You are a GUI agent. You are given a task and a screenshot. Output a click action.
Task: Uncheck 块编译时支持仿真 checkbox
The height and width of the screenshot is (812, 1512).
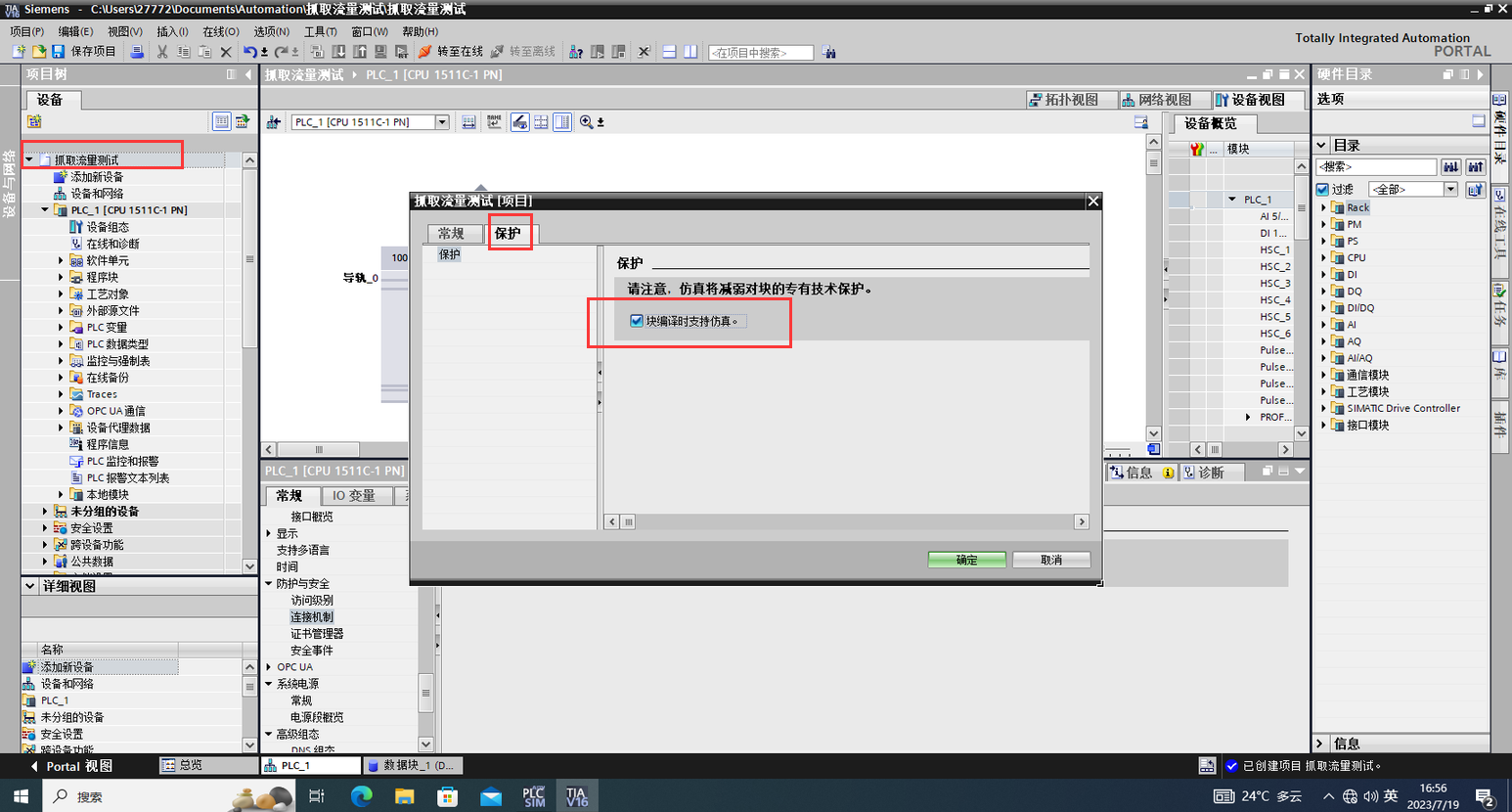pos(637,321)
